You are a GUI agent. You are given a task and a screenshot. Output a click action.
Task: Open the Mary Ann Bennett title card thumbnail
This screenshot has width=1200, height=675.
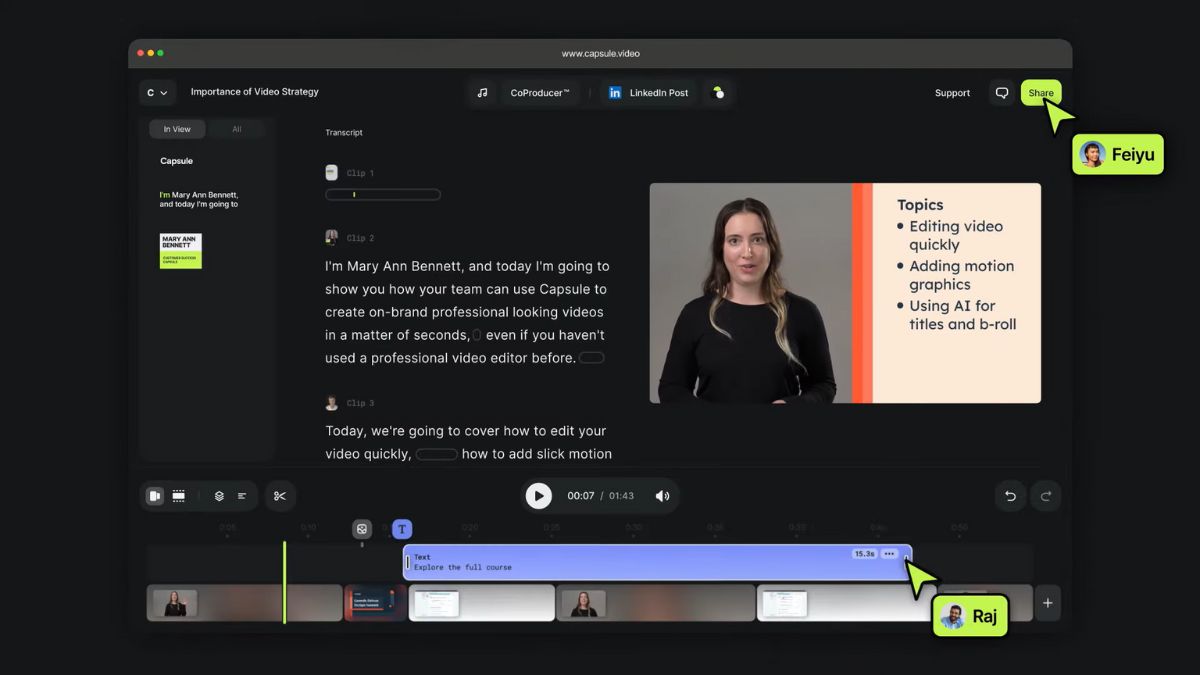pyautogui.click(x=181, y=251)
